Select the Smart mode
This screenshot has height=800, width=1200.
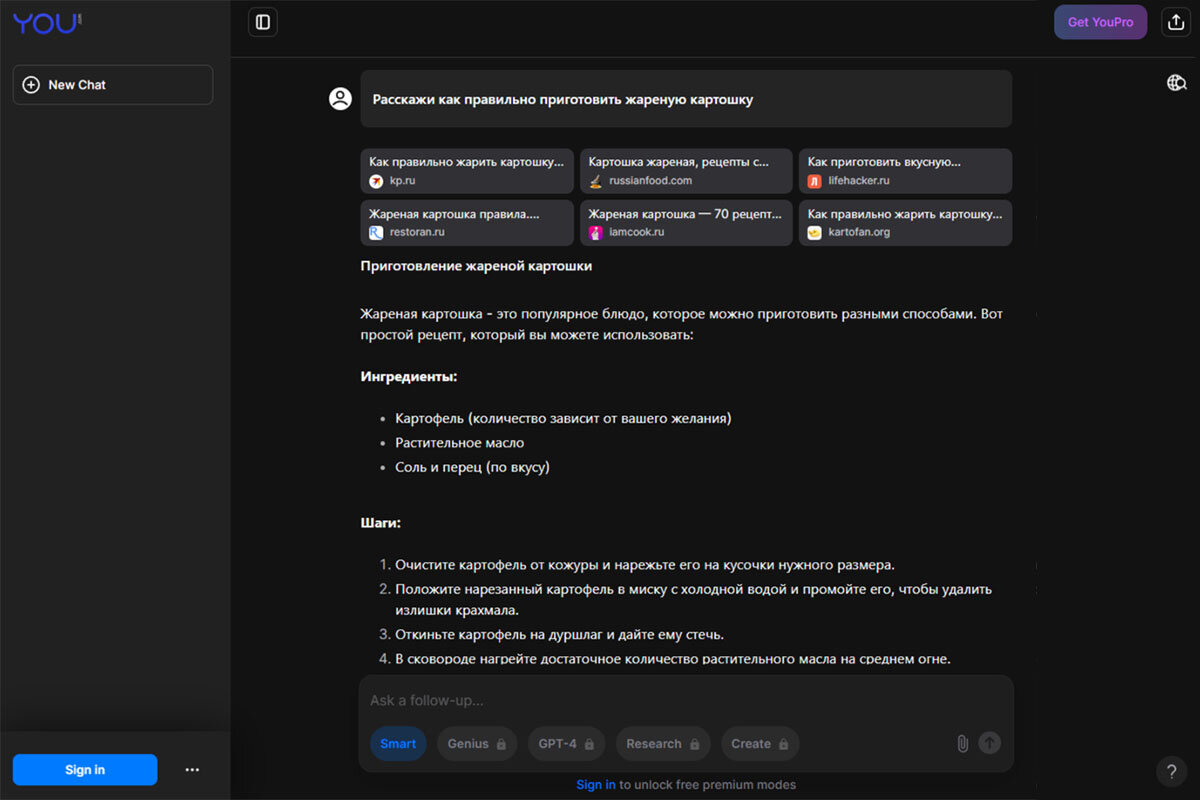(398, 744)
